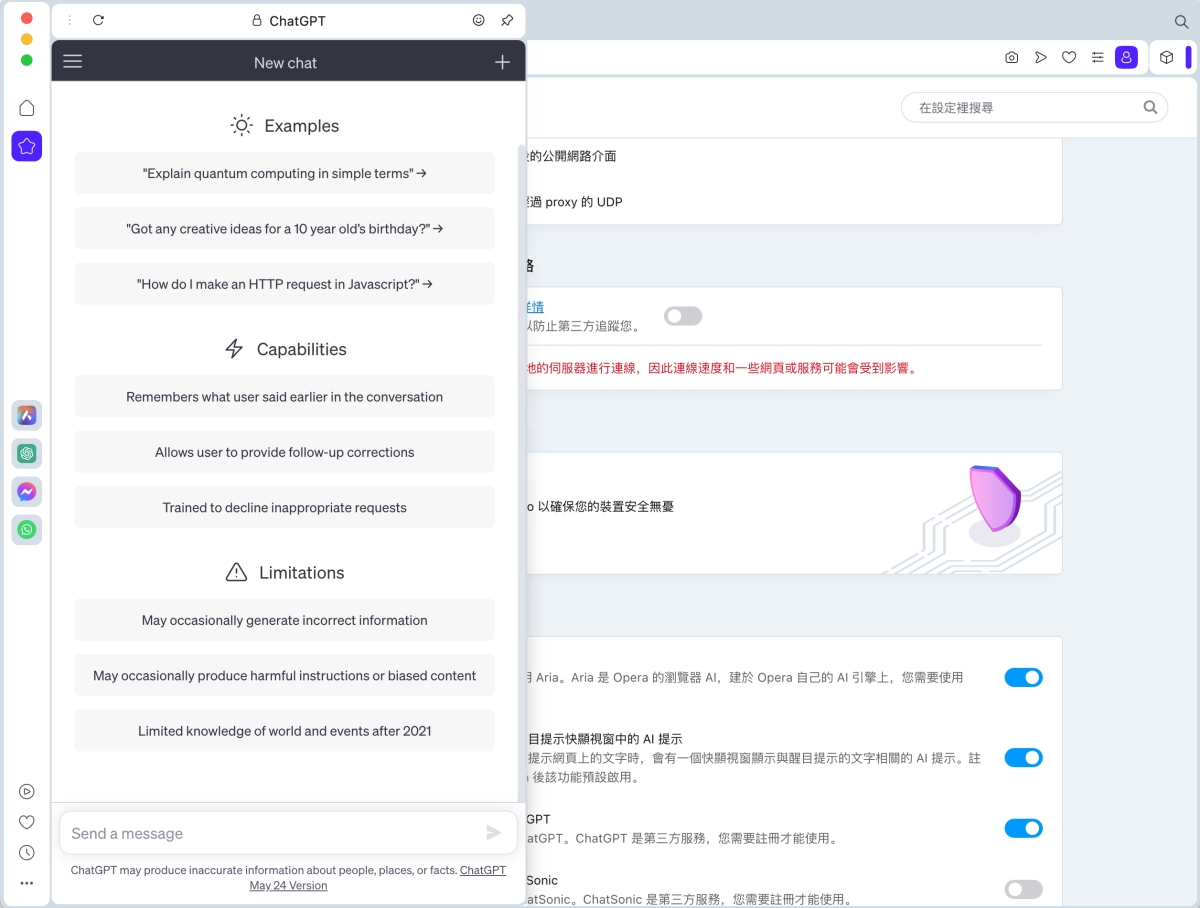Click the red server warning text

coord(722,368)
